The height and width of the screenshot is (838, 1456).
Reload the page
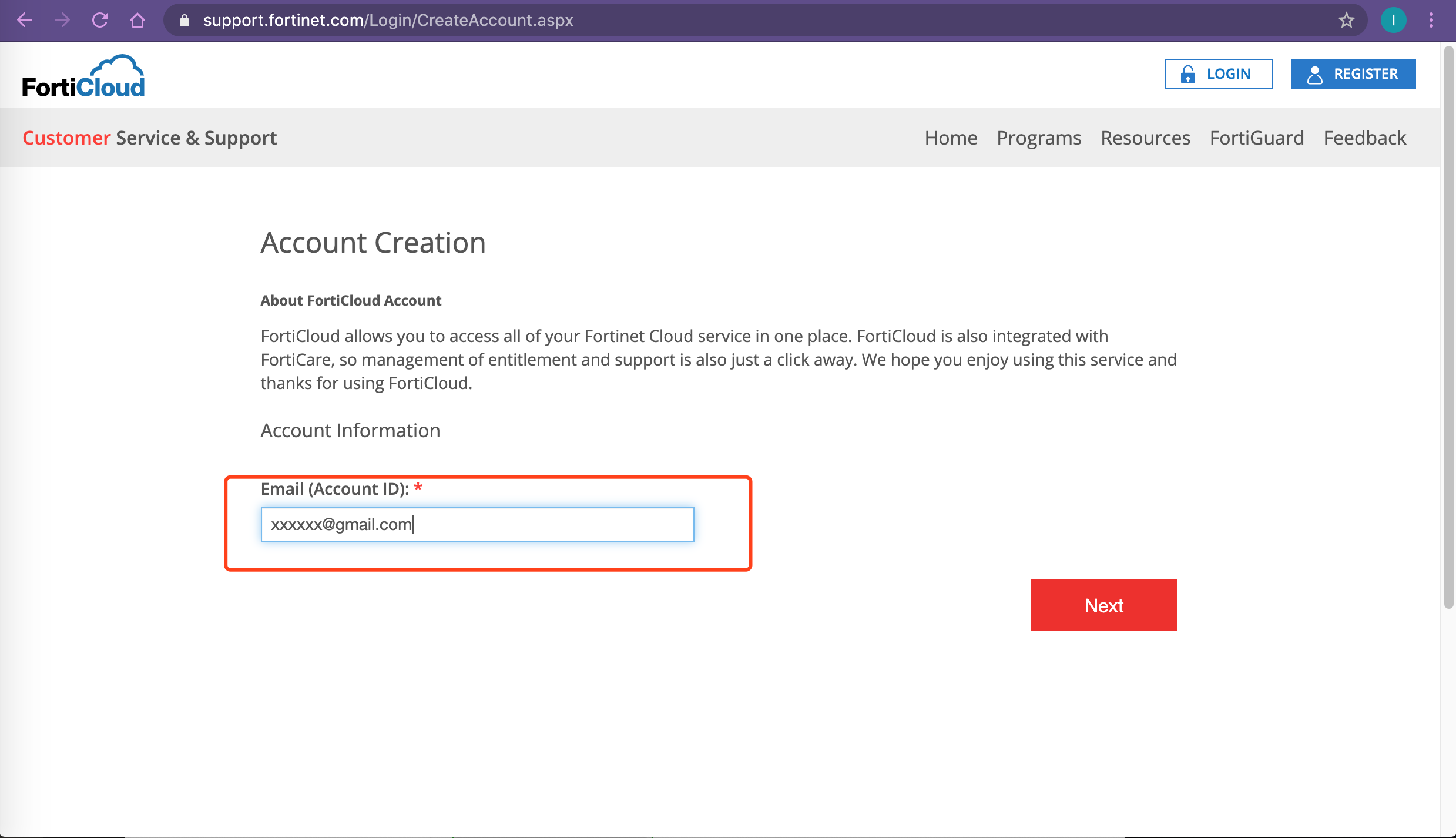coord(100,20)
